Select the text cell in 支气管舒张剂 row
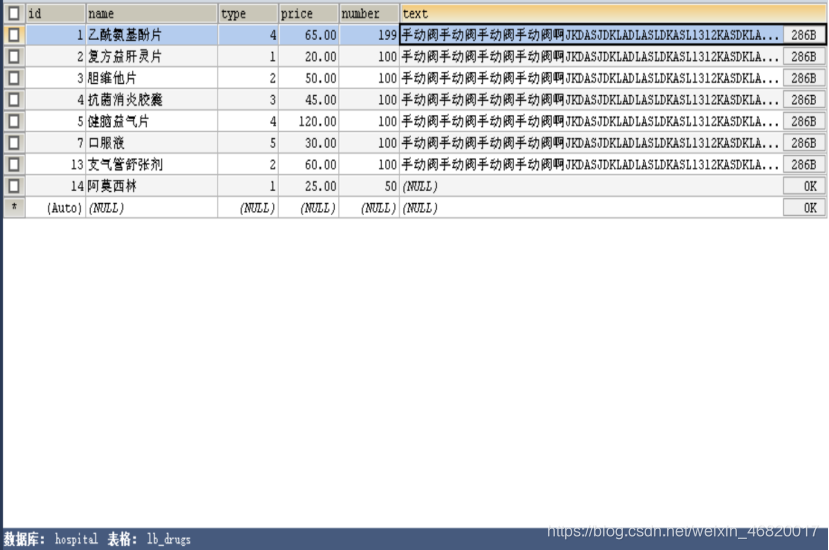The image size is (829, 550). point(591,164)
